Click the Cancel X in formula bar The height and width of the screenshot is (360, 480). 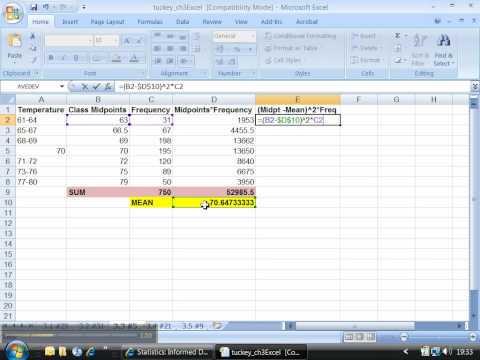[85, 87]
